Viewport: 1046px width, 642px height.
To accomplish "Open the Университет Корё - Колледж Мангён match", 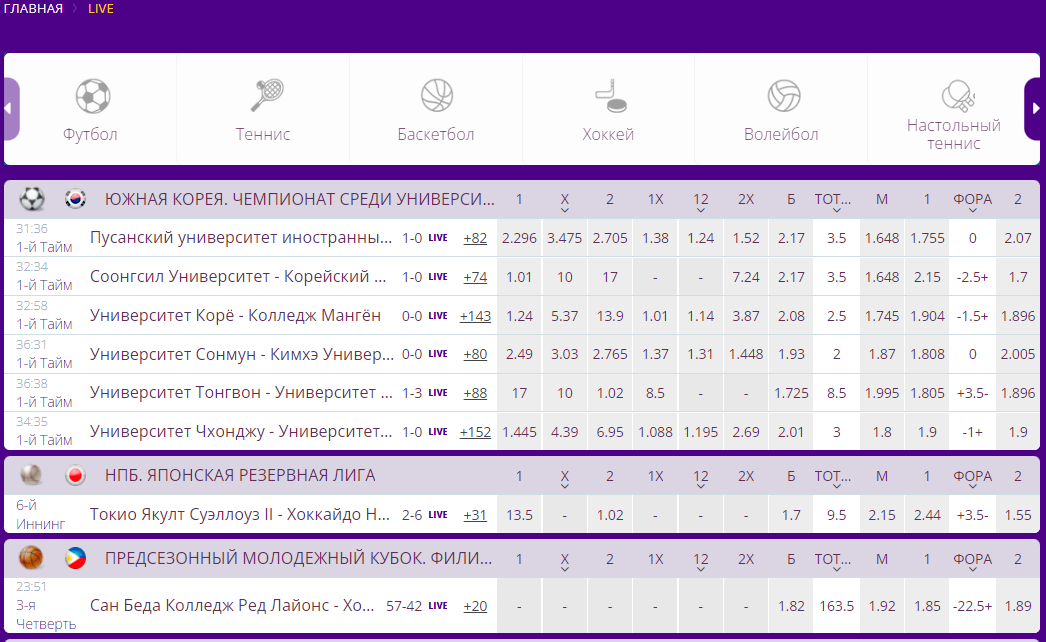I will (235, 316).
